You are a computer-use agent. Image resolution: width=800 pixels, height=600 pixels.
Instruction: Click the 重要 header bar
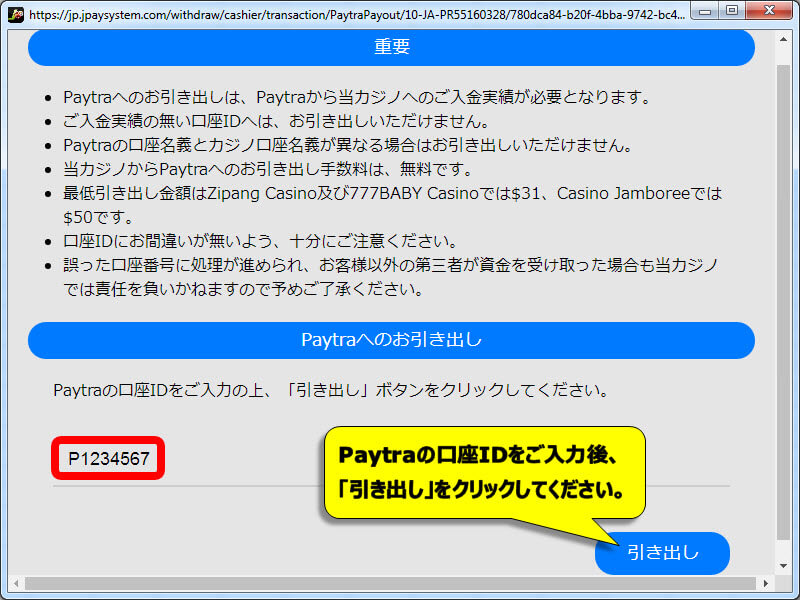pyautogui.click(x=391, y=47)
